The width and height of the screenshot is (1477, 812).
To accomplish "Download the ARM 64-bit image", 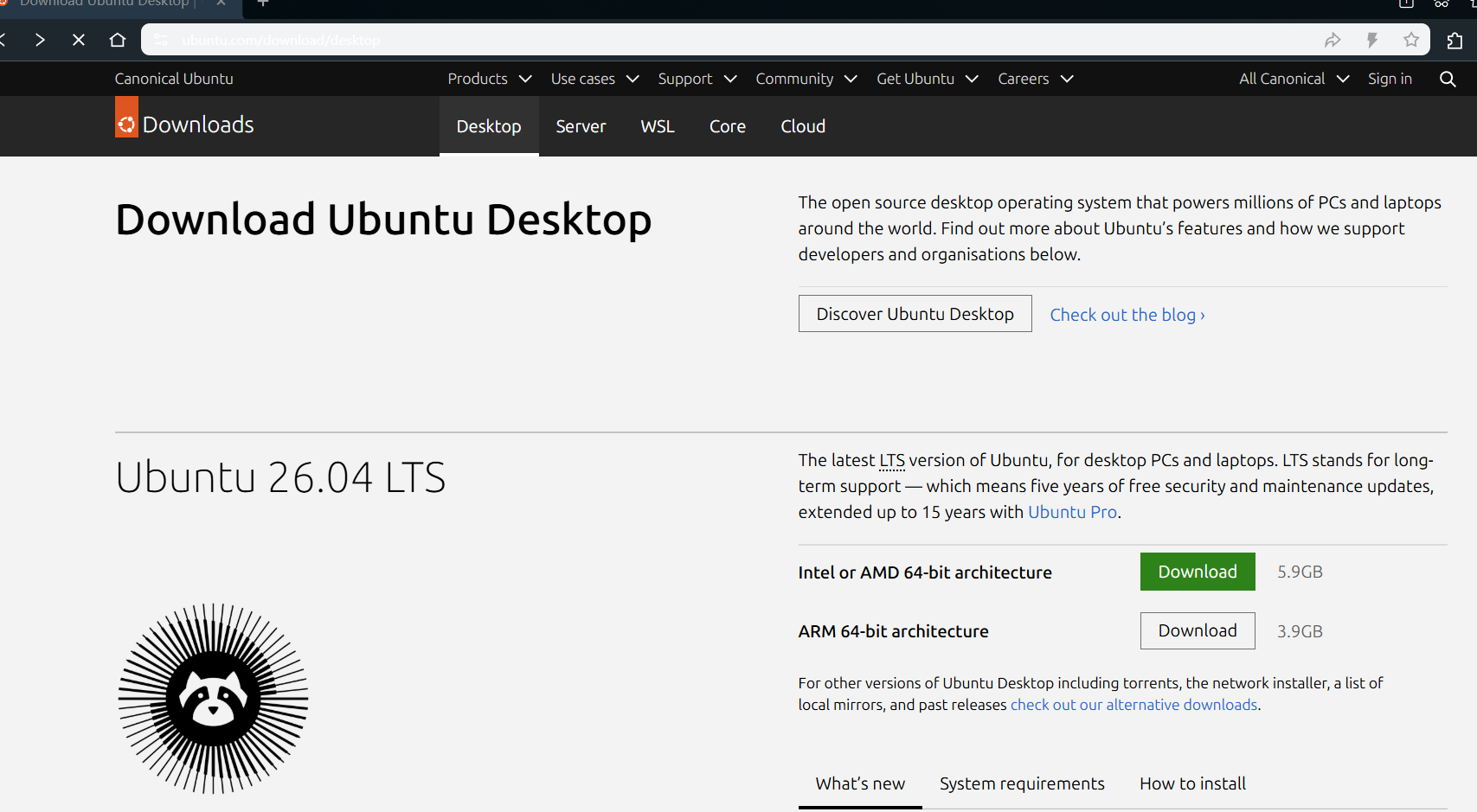I will pos(1198,630).
